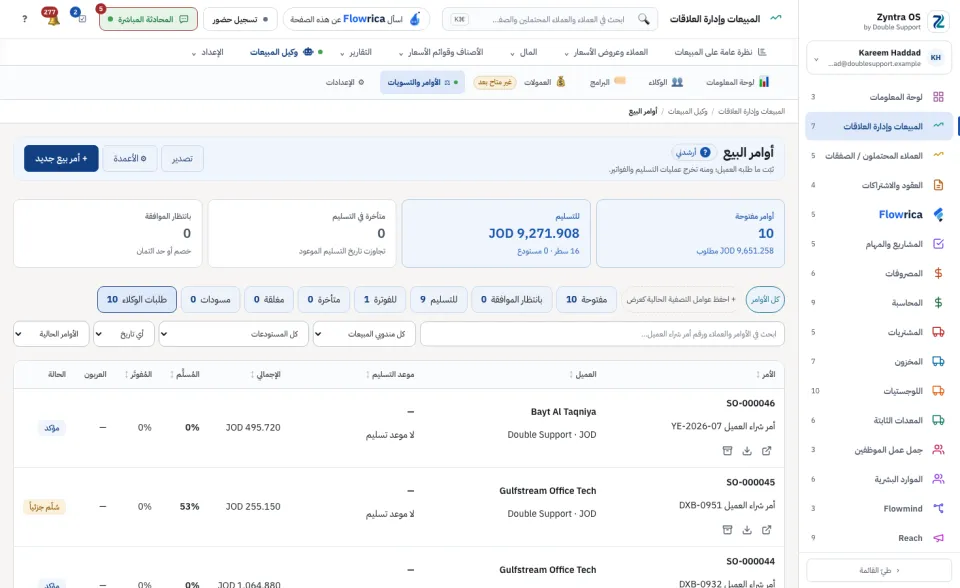Filter by بانتظار الموافقة 0 chip
960x588 pixels.
pos(511,300)
